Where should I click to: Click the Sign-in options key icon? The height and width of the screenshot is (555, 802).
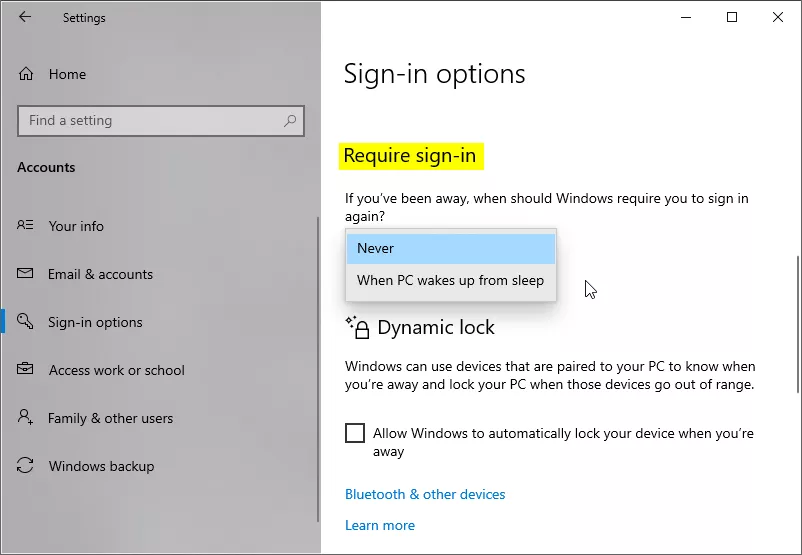(25, 321)
